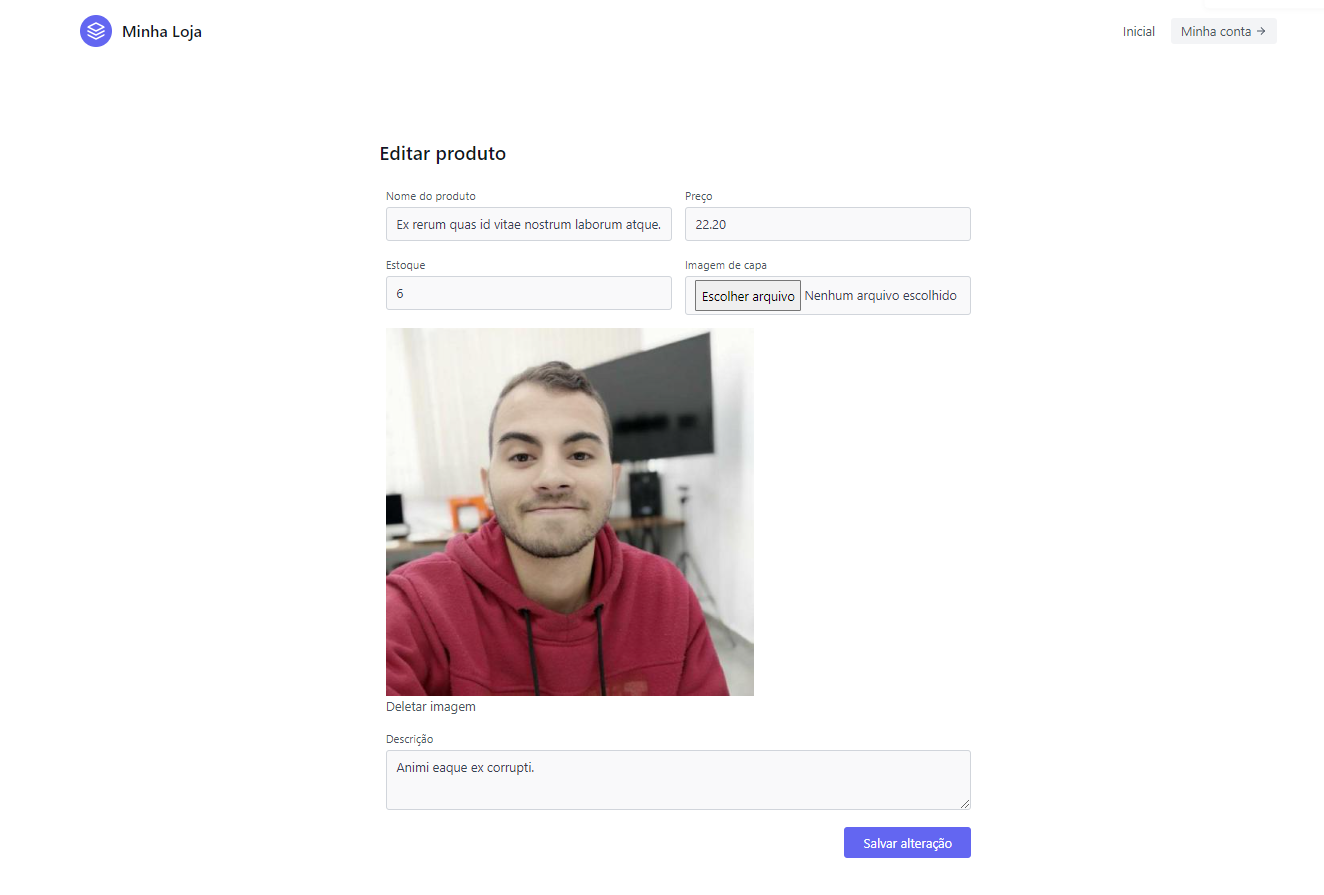The height and width of the screenshot is (895, 1324).
Task: Focus the Nome do produto text field
Action: tap(529, 224)
